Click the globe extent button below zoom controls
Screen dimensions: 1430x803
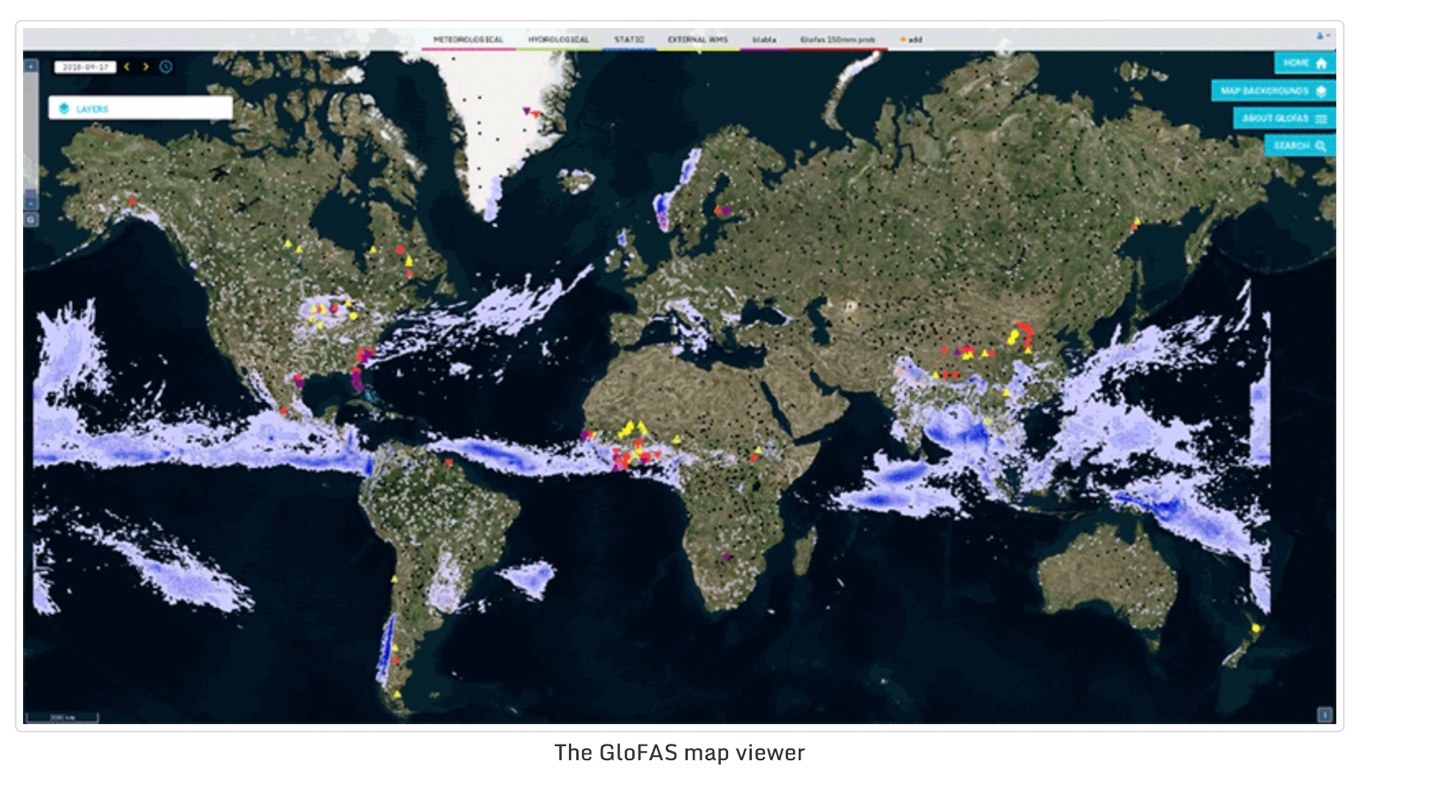tap(31, 218)
